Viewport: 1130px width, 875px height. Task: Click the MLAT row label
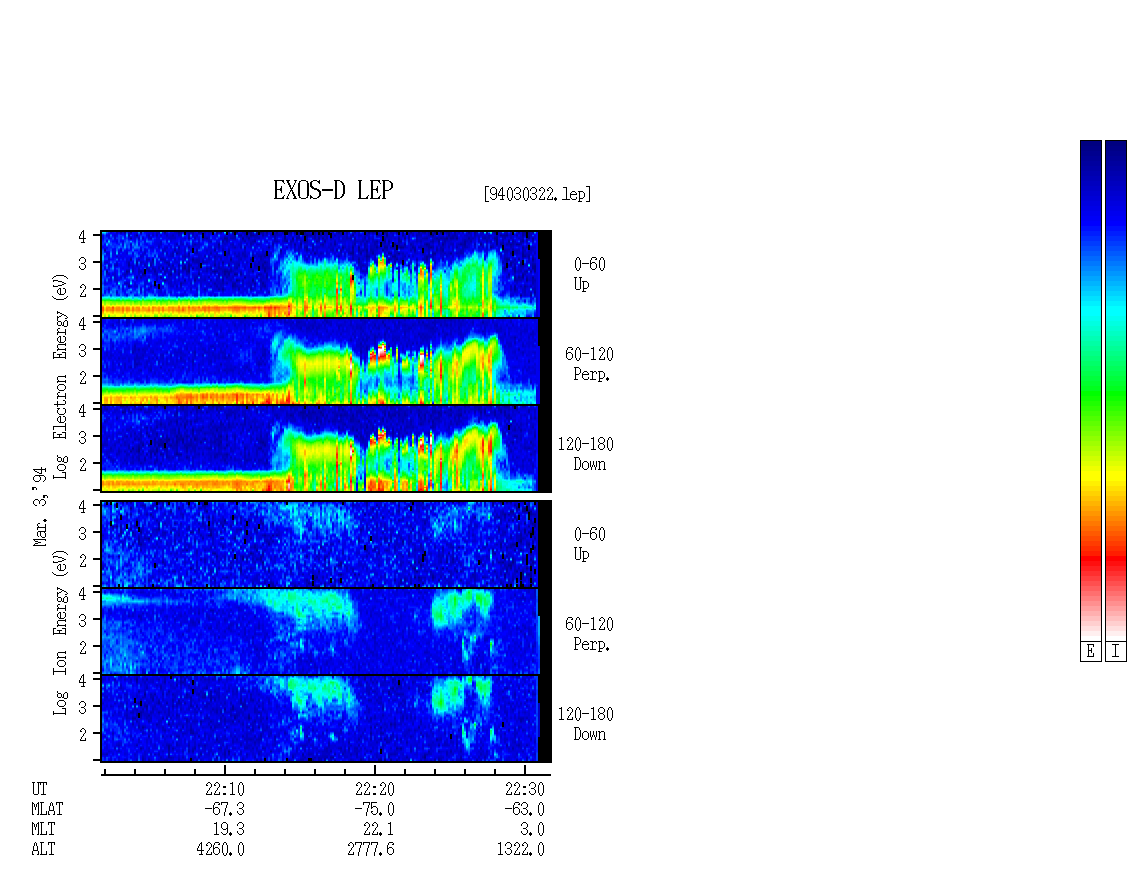[47, 809]
